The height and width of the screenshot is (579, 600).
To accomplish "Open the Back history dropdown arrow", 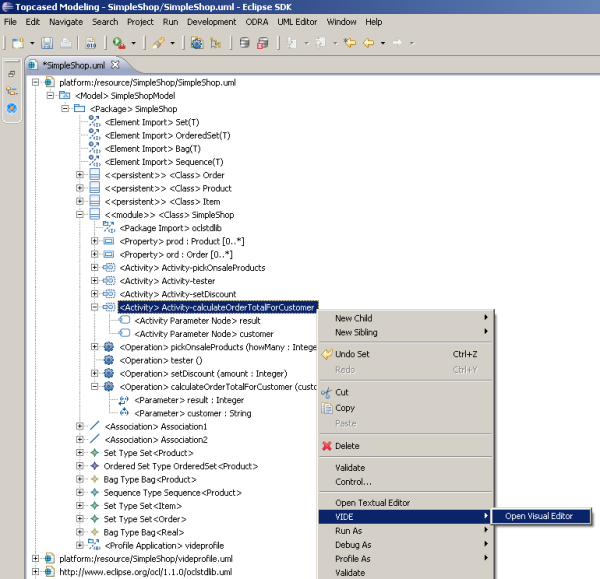I will coord(383,43).
